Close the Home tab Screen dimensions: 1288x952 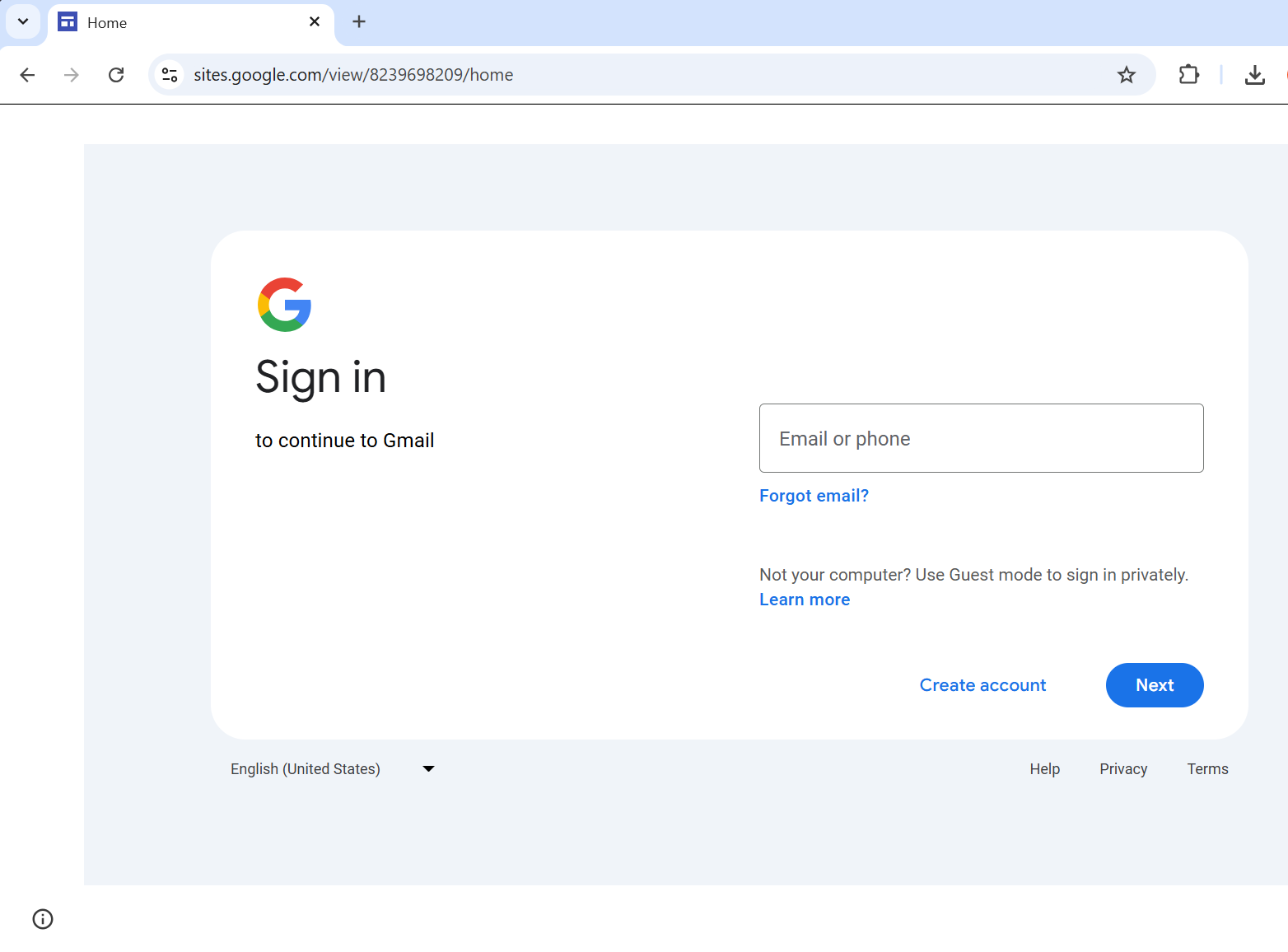(x=315, y=22)
